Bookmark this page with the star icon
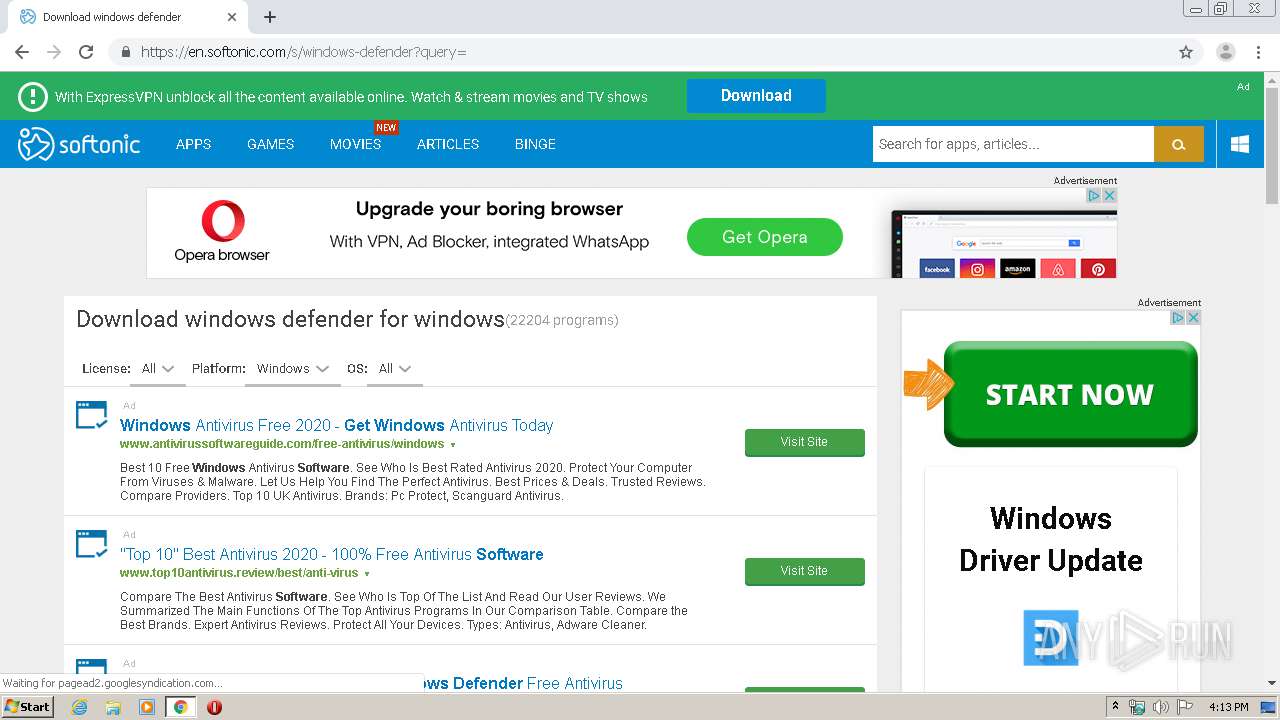 click(x=1186, y=52)
